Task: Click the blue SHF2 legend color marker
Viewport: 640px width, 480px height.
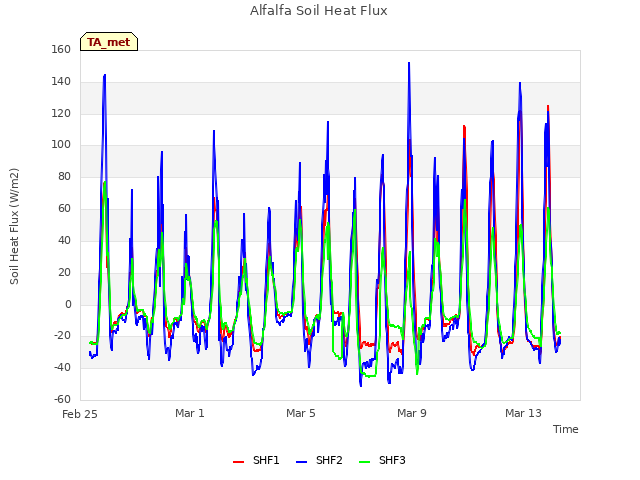Action: point(301,462)
